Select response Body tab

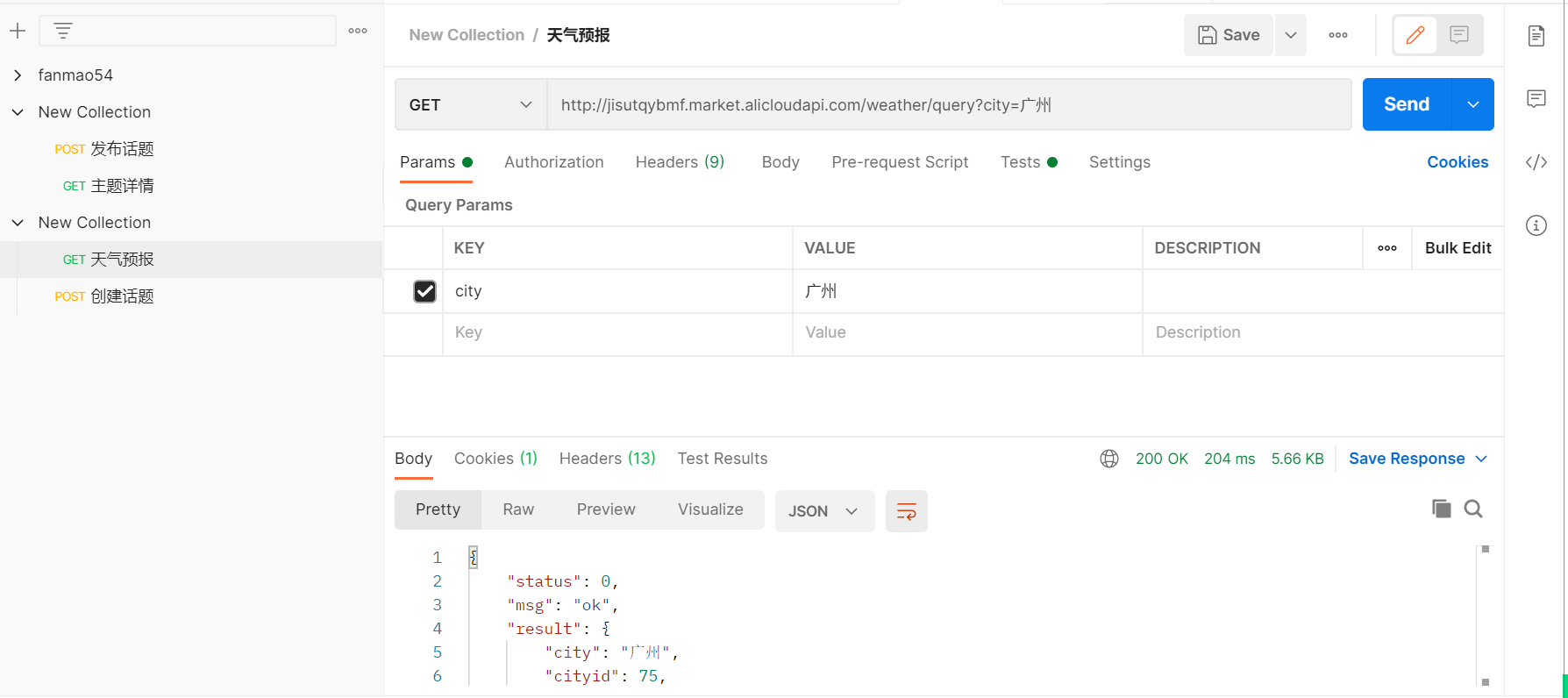point(413,459)
